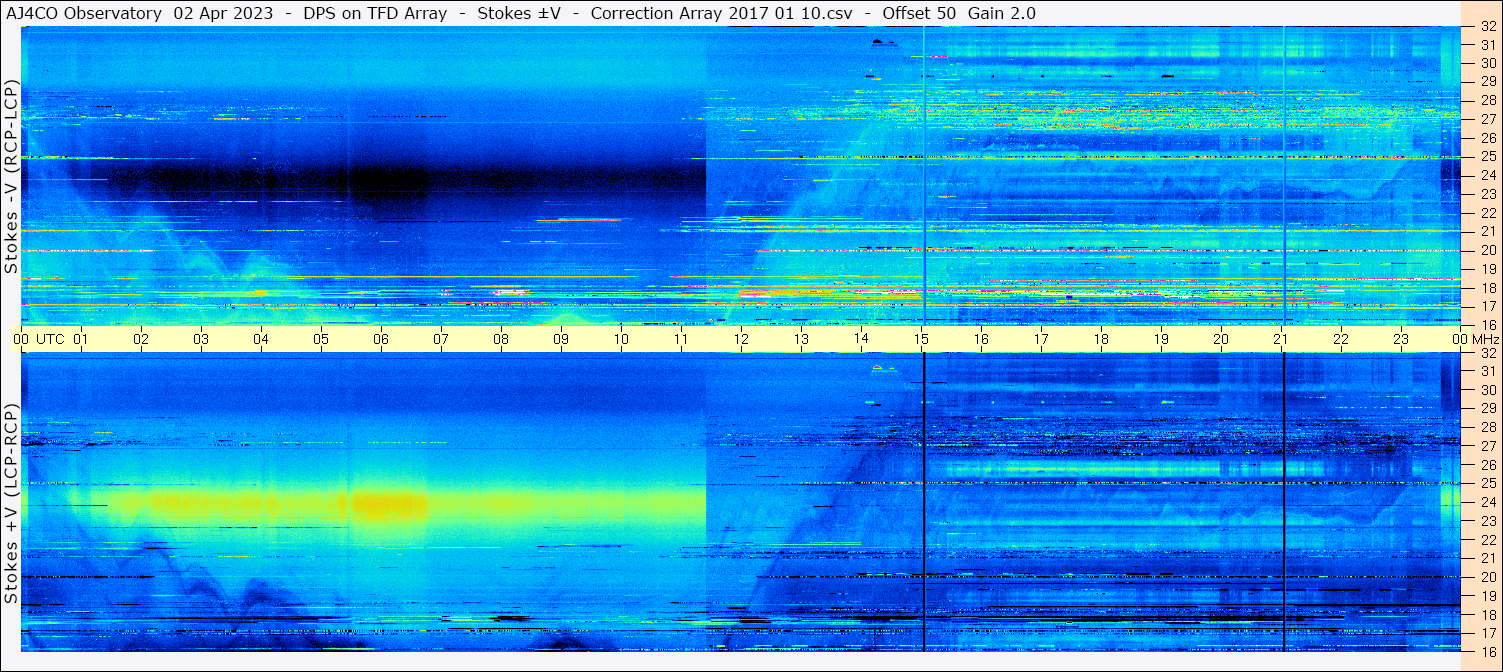Click the 32 MHz label of Stokes +V panel
Screen dimensions: 1503x672
[x=1488, y=353]
